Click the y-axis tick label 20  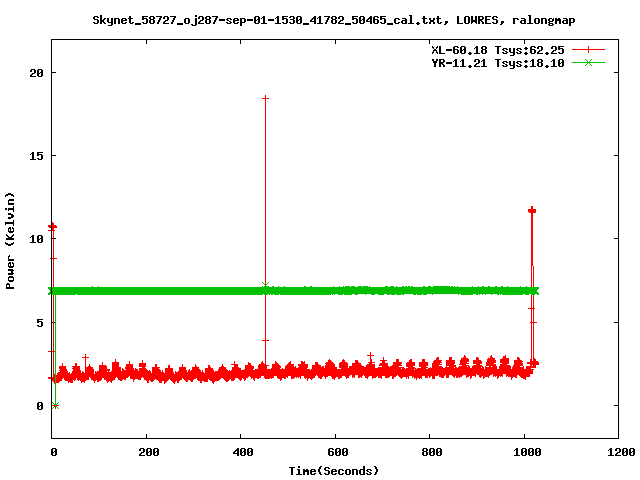pos(36,73)
